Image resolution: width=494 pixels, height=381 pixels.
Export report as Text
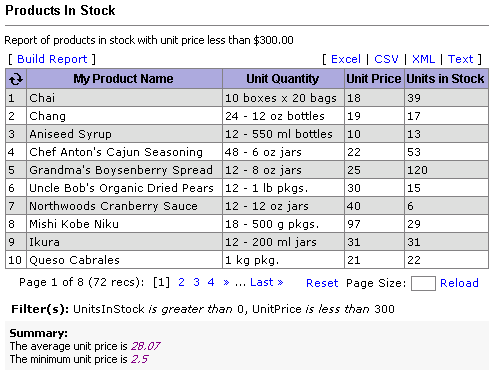(460, 59)
